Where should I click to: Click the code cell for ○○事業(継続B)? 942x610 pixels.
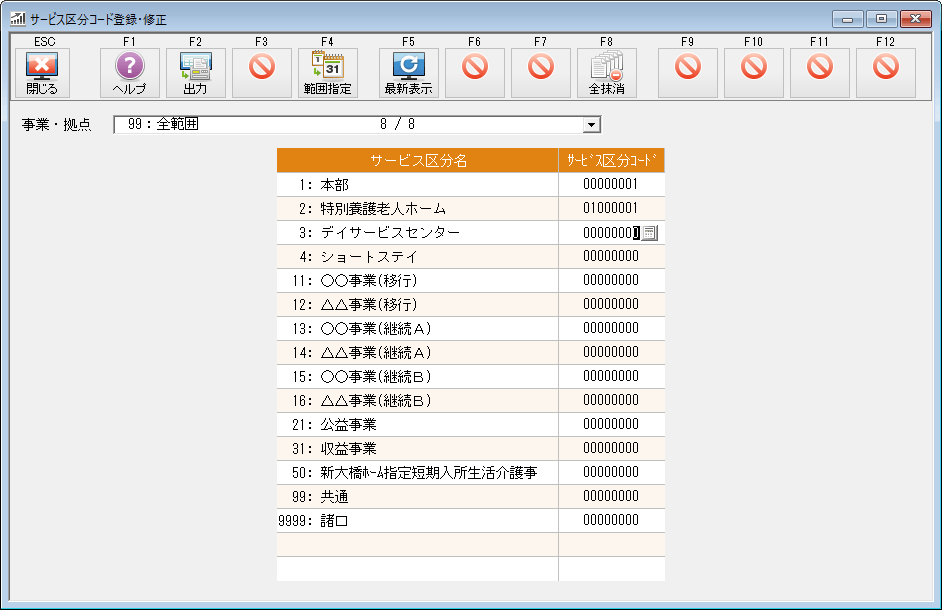612,377
